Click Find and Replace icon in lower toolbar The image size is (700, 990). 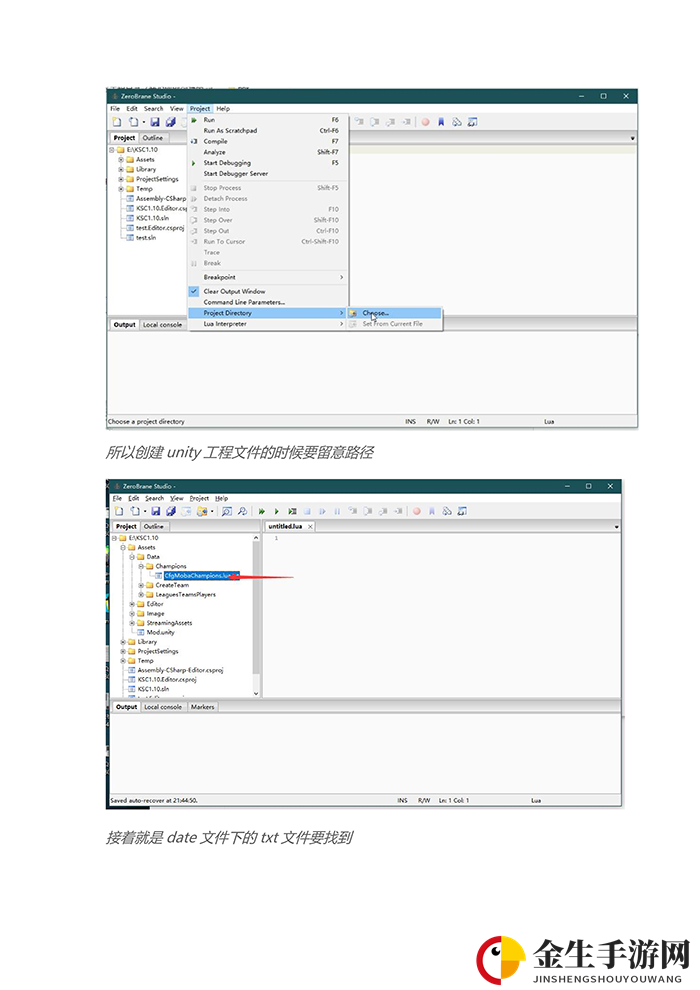click(242, 511)
